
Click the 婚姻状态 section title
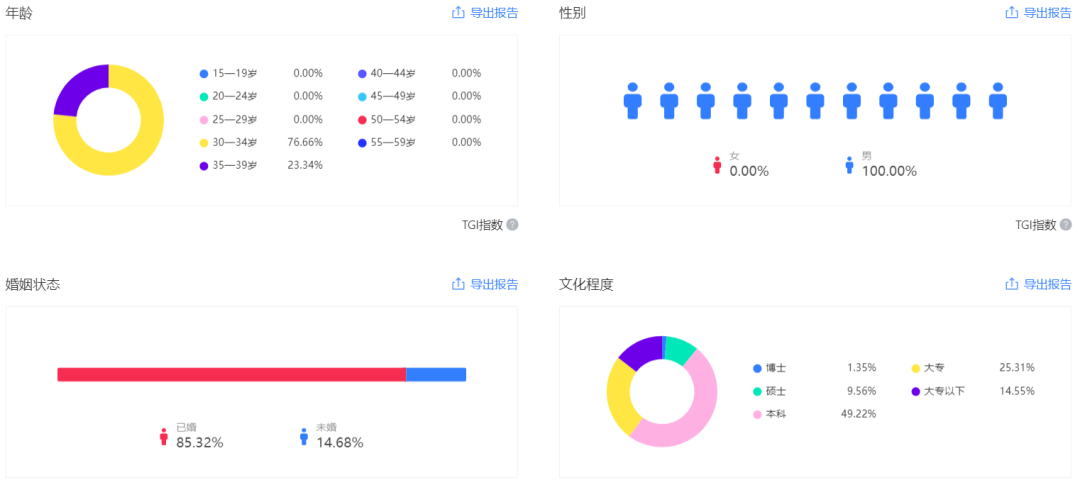[x=33, y=285]
